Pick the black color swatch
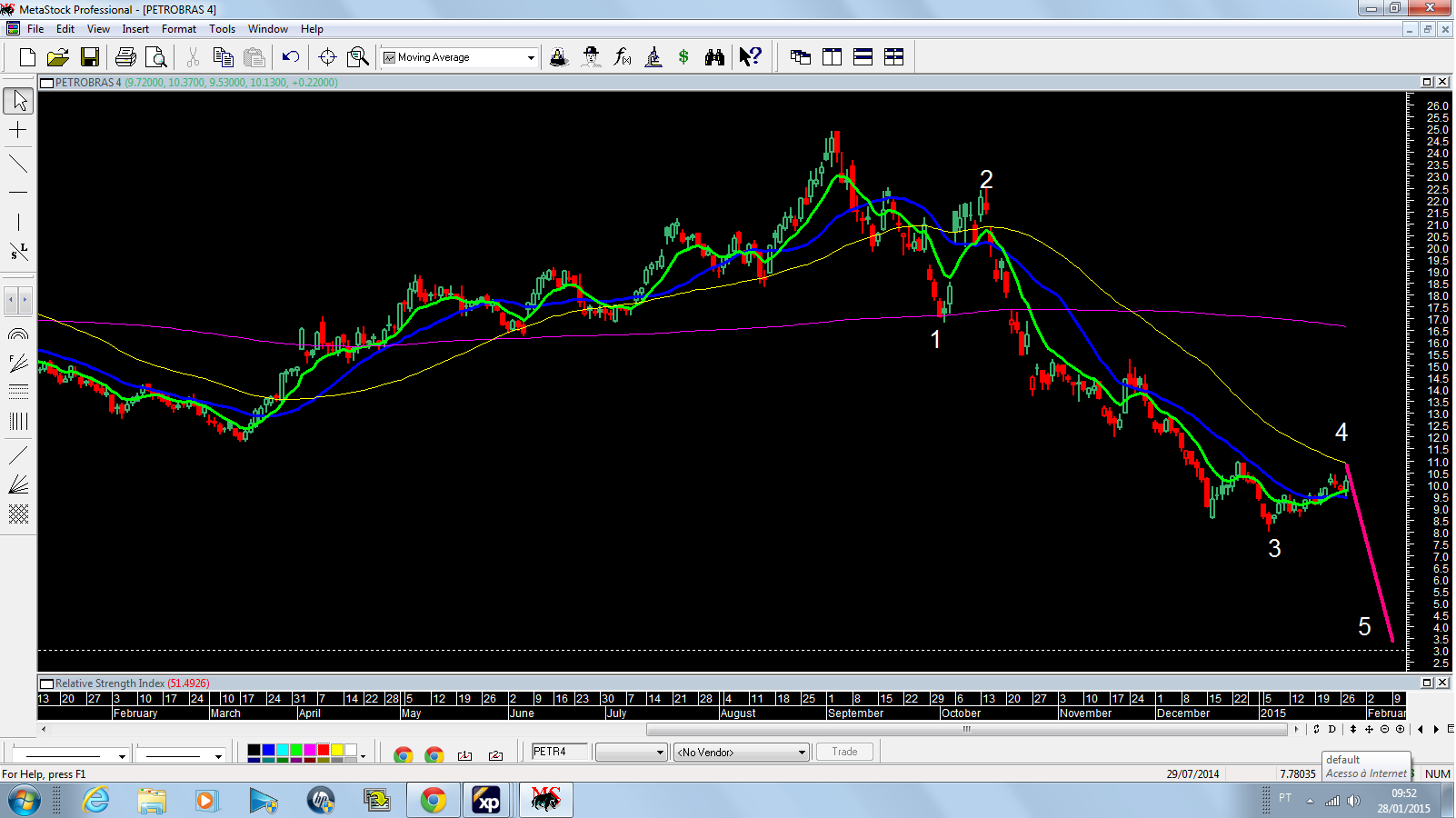 [x=254, y=750]
